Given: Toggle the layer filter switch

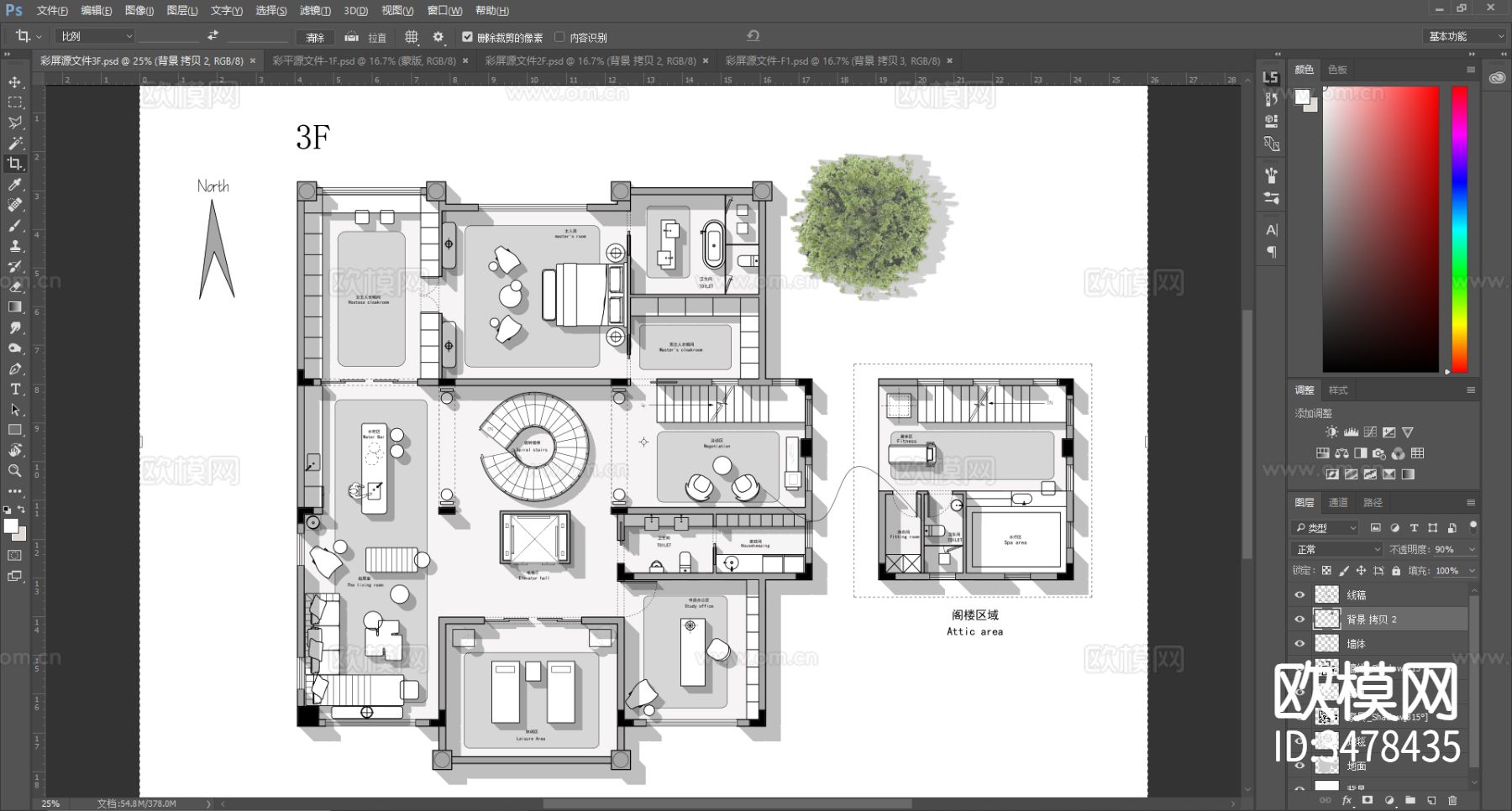Looking at the screenshot, I should point(1473,527).
